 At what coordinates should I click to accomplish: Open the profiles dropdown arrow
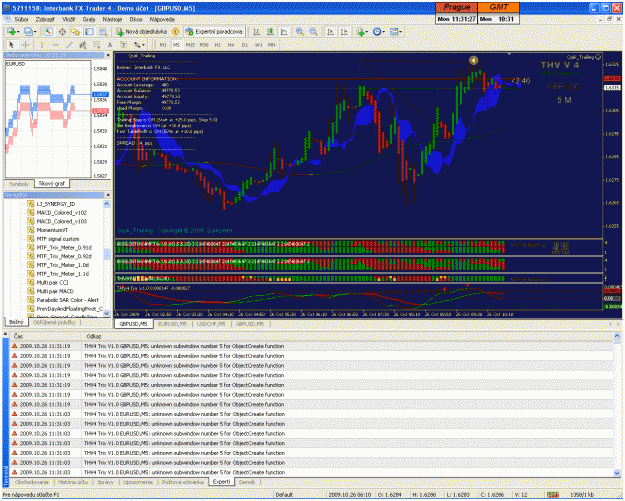[x=35, y=31]
